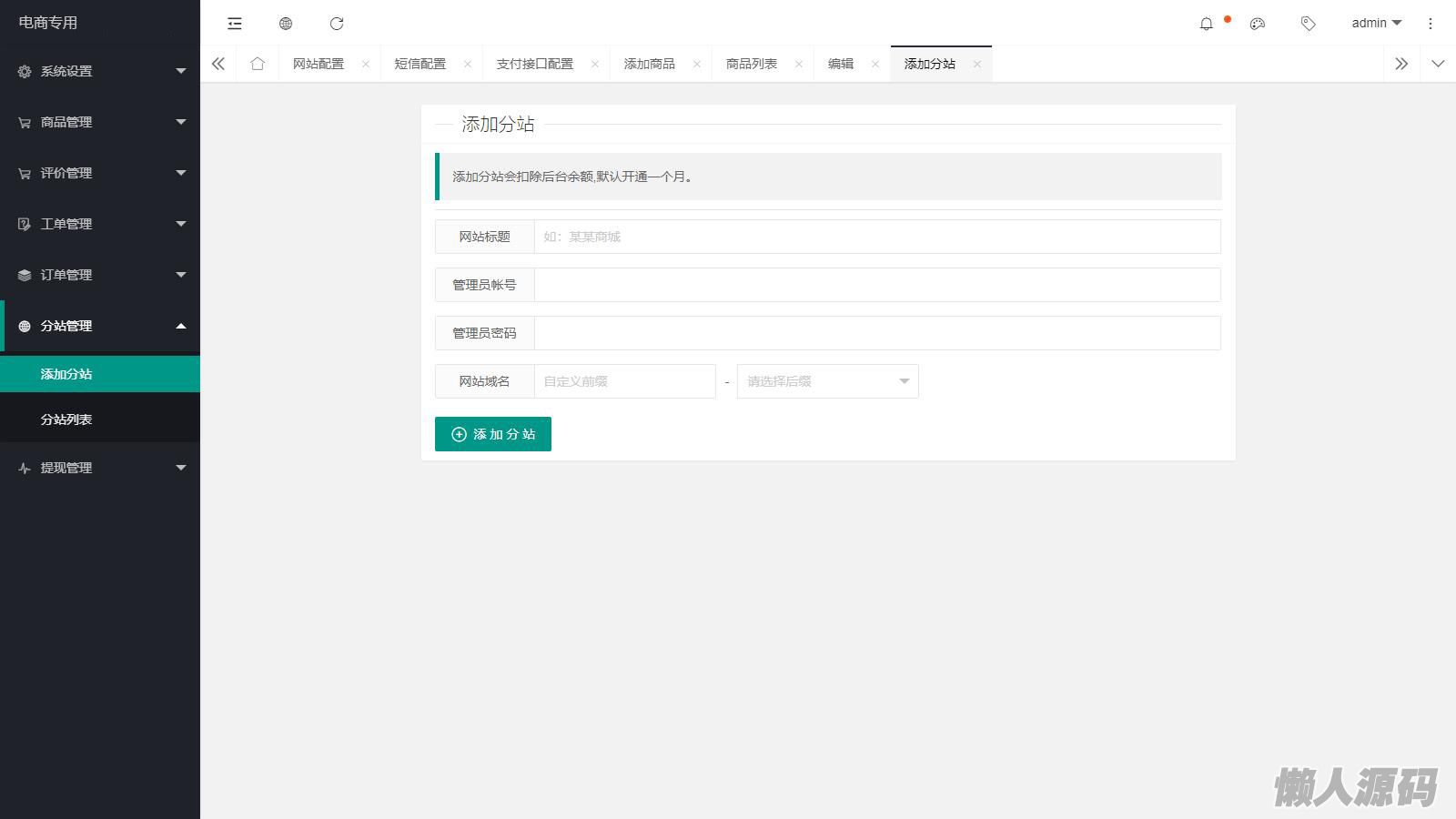The height and width of the screenshot is (819, 1456).
Task: Close the 商品列表 tab
Action: pyautogui.click(x=799, y=64)
